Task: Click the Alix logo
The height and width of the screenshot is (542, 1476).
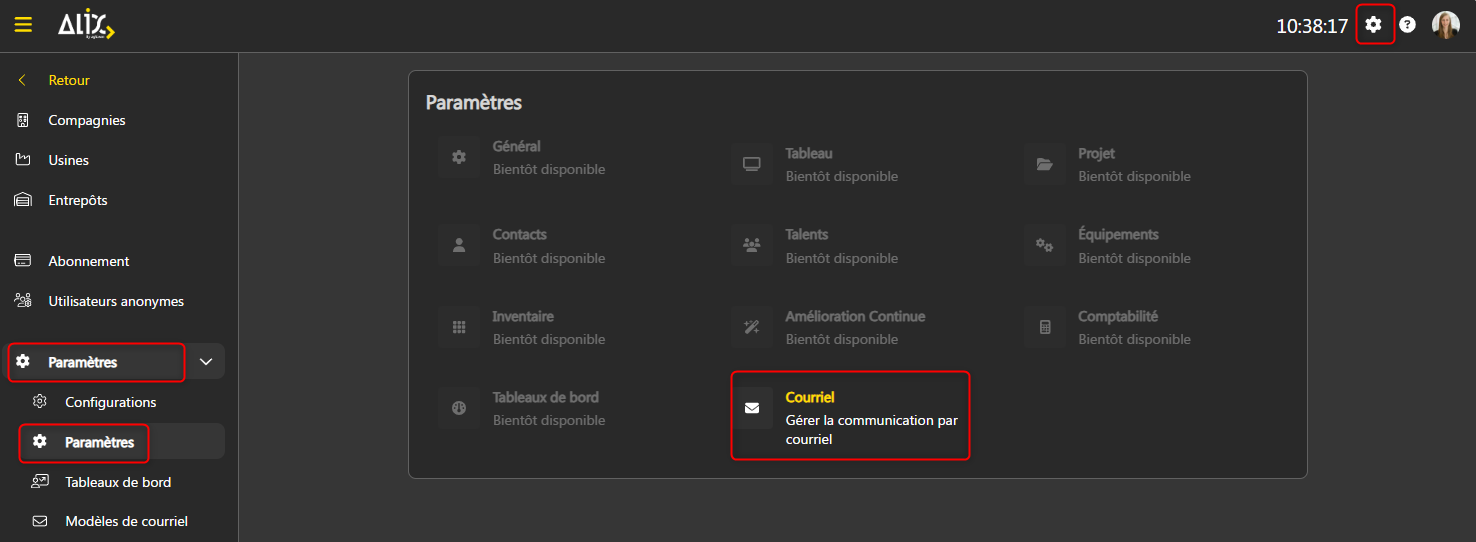Action: click(x=85, y=25)
